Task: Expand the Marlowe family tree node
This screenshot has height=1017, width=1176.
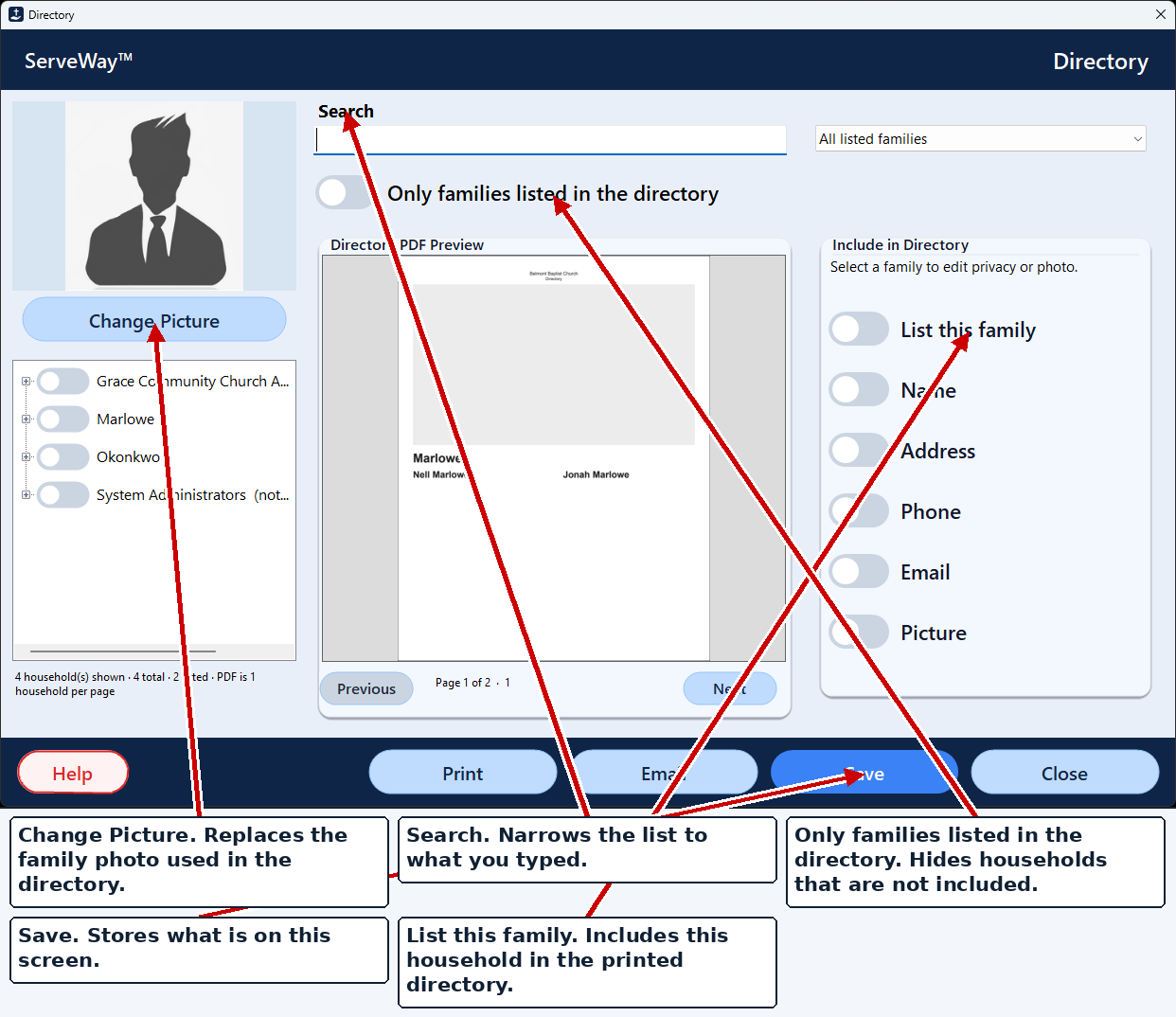Action: [x=27, y=419]
